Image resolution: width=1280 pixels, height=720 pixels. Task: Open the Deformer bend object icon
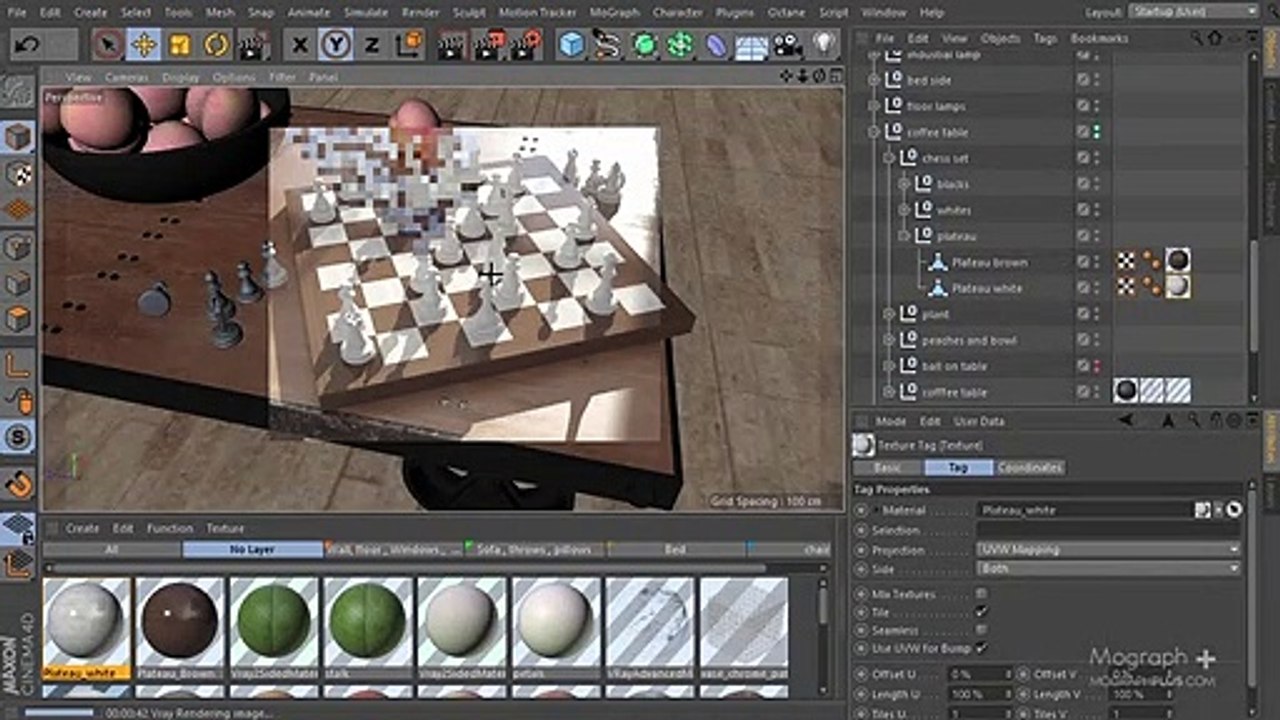pos(716,45)
